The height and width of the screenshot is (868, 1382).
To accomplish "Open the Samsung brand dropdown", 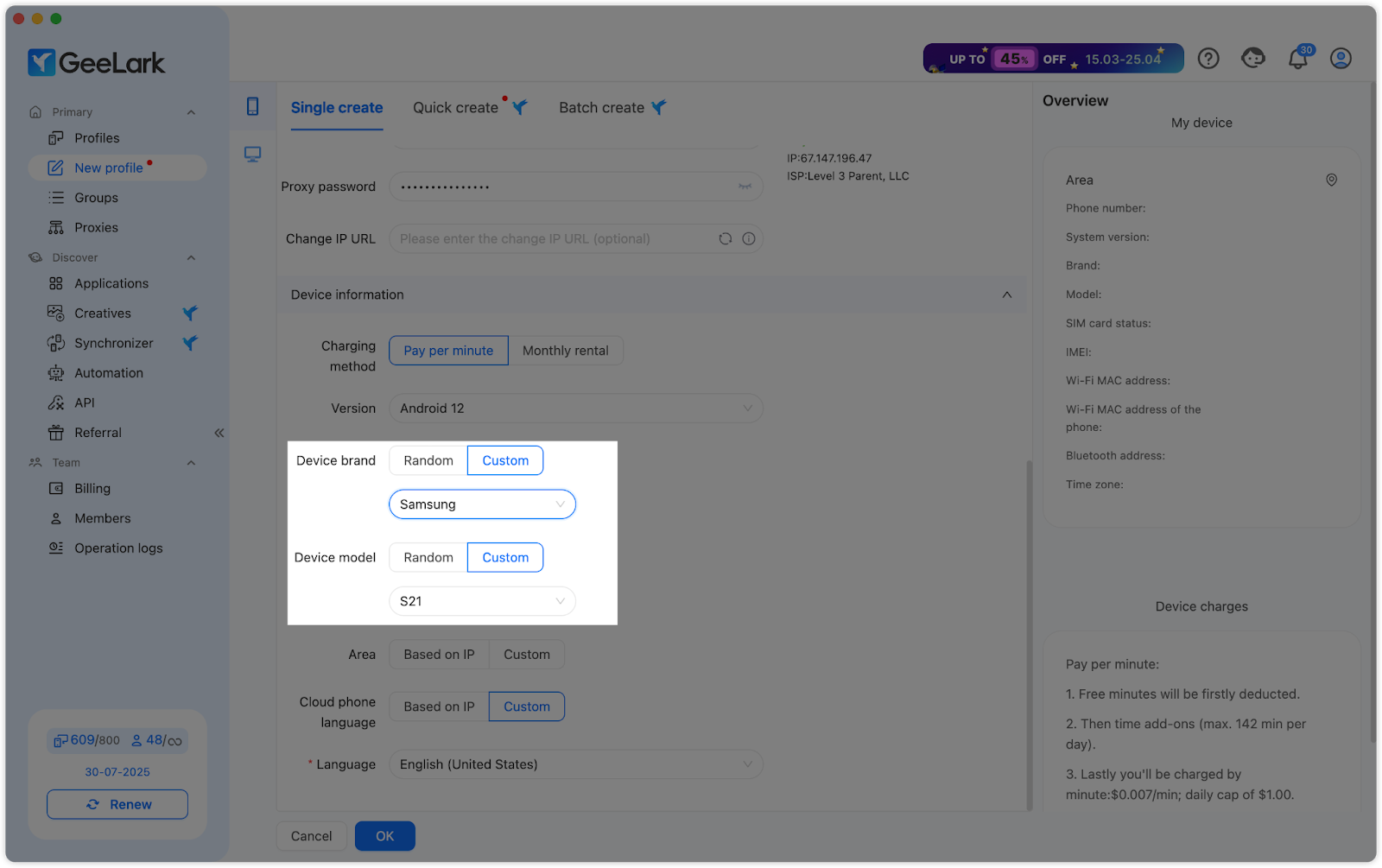I will 482,504.
